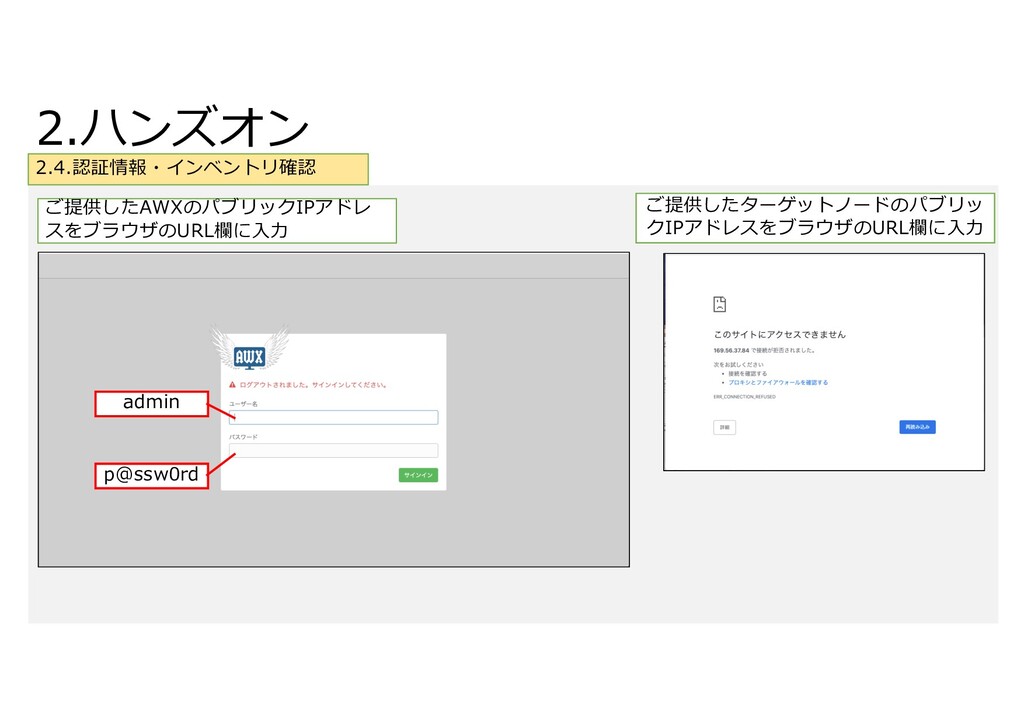The width and height of the screenshot is (1024, 724).
Task: Focus the パスワード input field
Action: coord(333,450)
